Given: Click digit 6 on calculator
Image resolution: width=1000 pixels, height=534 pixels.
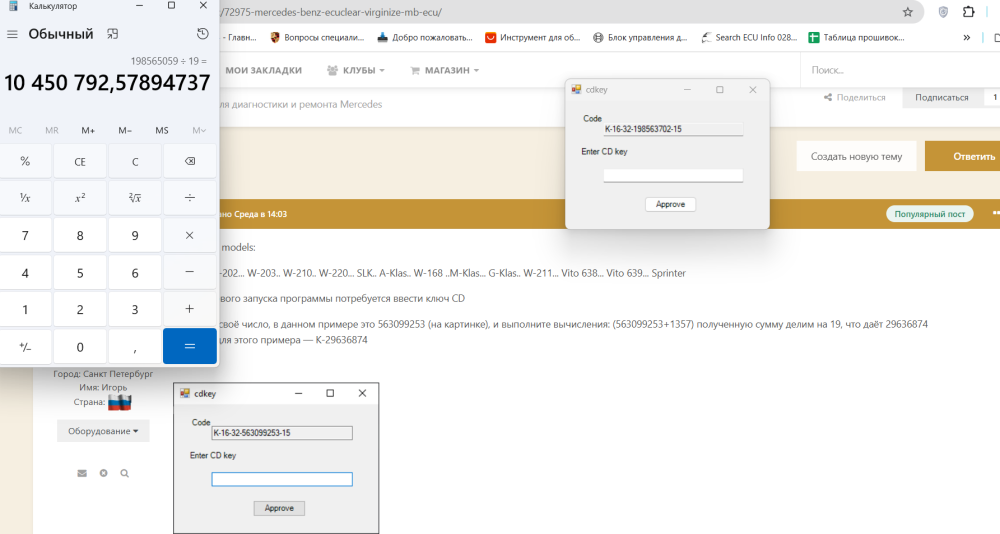Looking at the screenshot, I should pyautogui.click(x=135, y=272).
